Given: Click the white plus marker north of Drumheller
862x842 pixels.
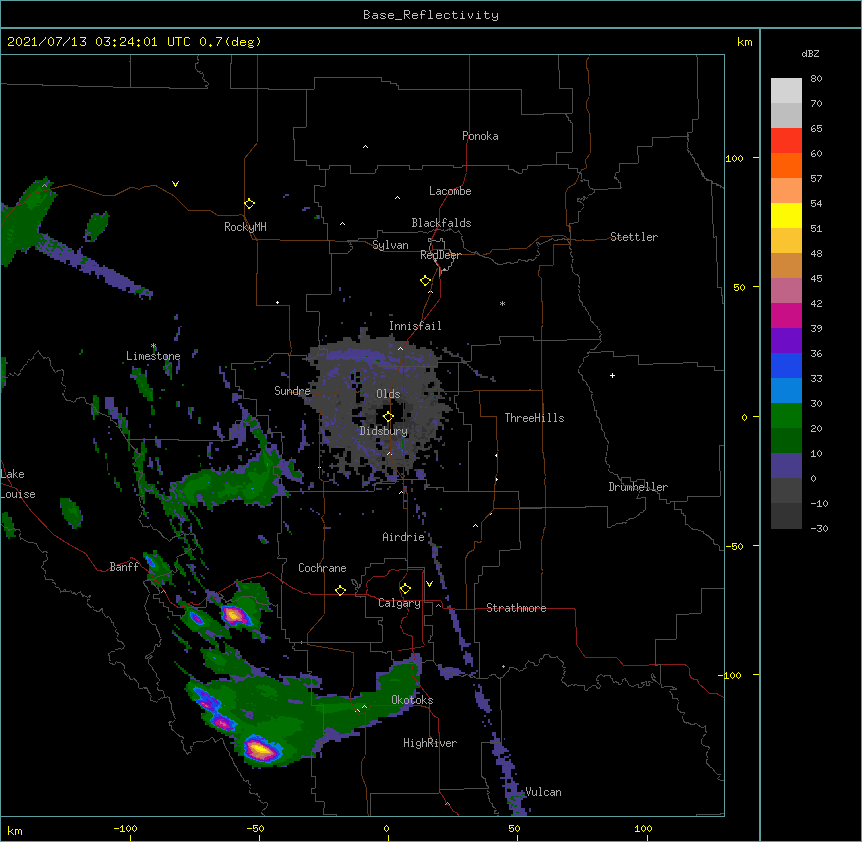Looking at the screenshot, I should click(x=612, y=375).
